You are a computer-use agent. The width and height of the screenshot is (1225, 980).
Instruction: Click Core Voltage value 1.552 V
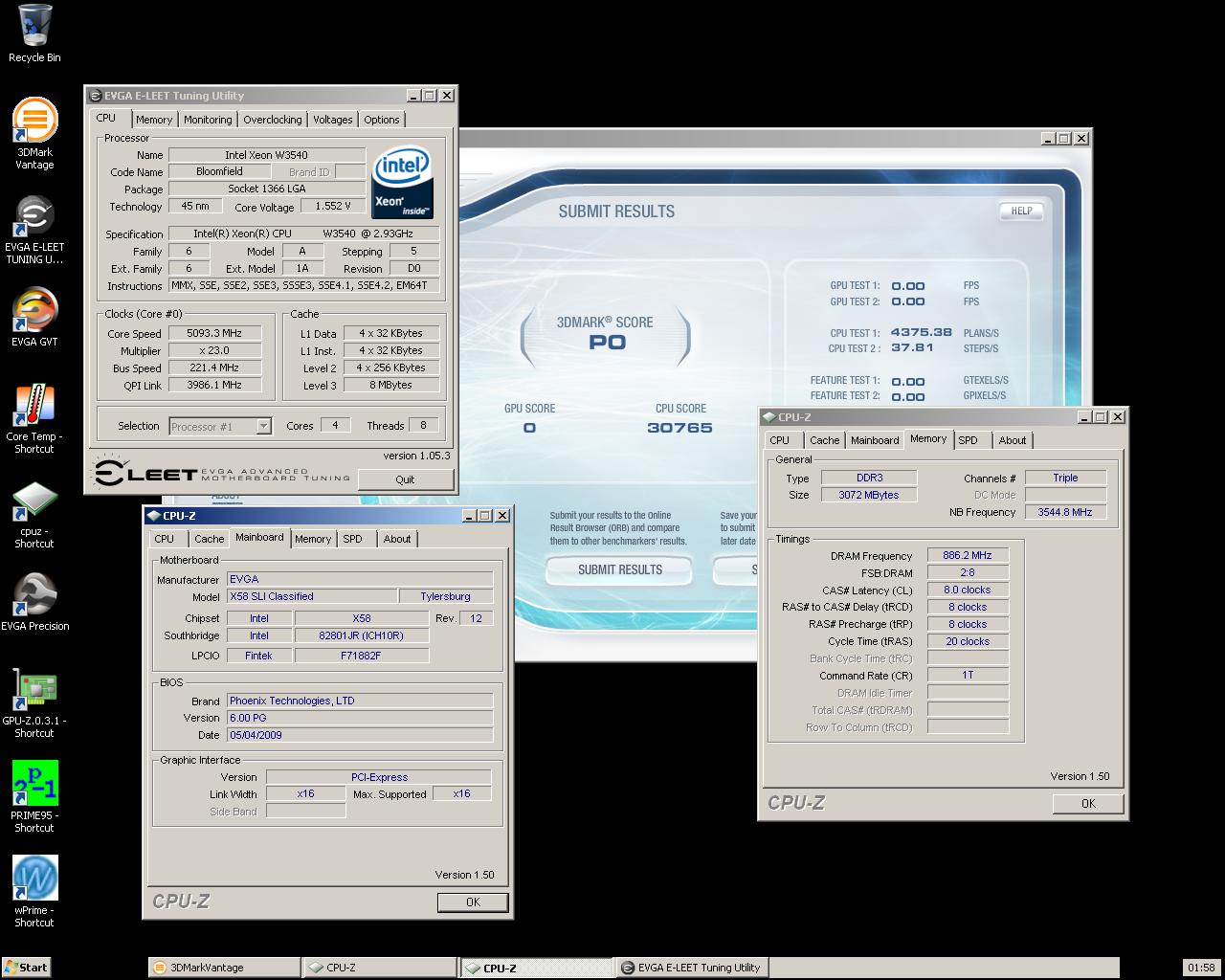click(x=332, y=206)
